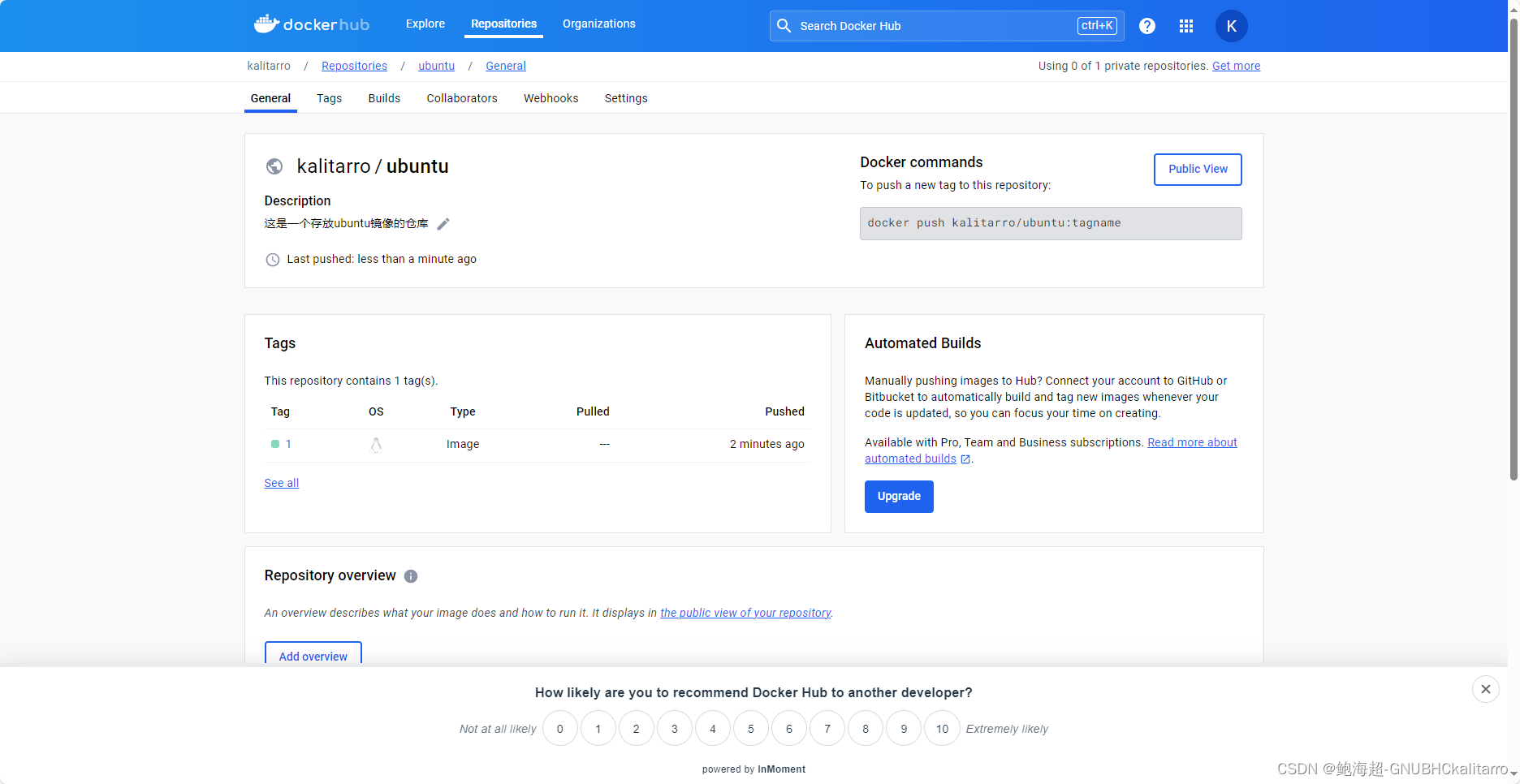This screenshot has width=1520, height=784.
Task: Open the public view of your repository link
Action: point(745,613)
